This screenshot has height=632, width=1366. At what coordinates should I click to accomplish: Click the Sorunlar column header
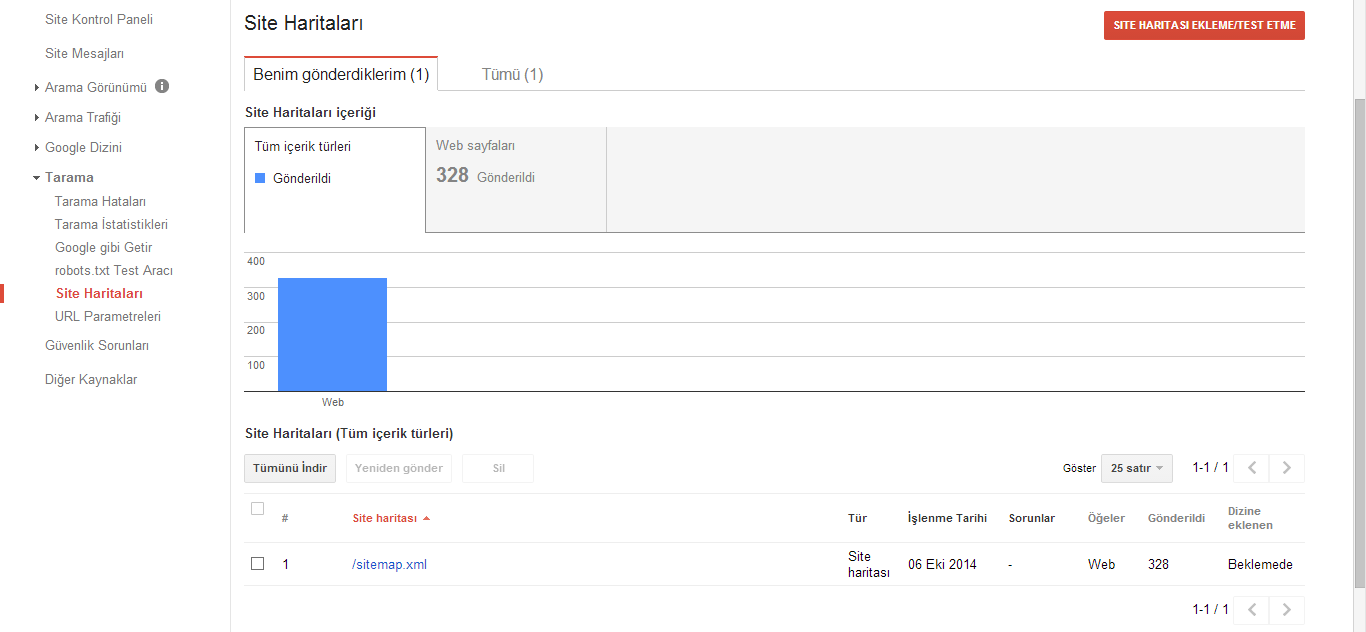[1032, 518]
